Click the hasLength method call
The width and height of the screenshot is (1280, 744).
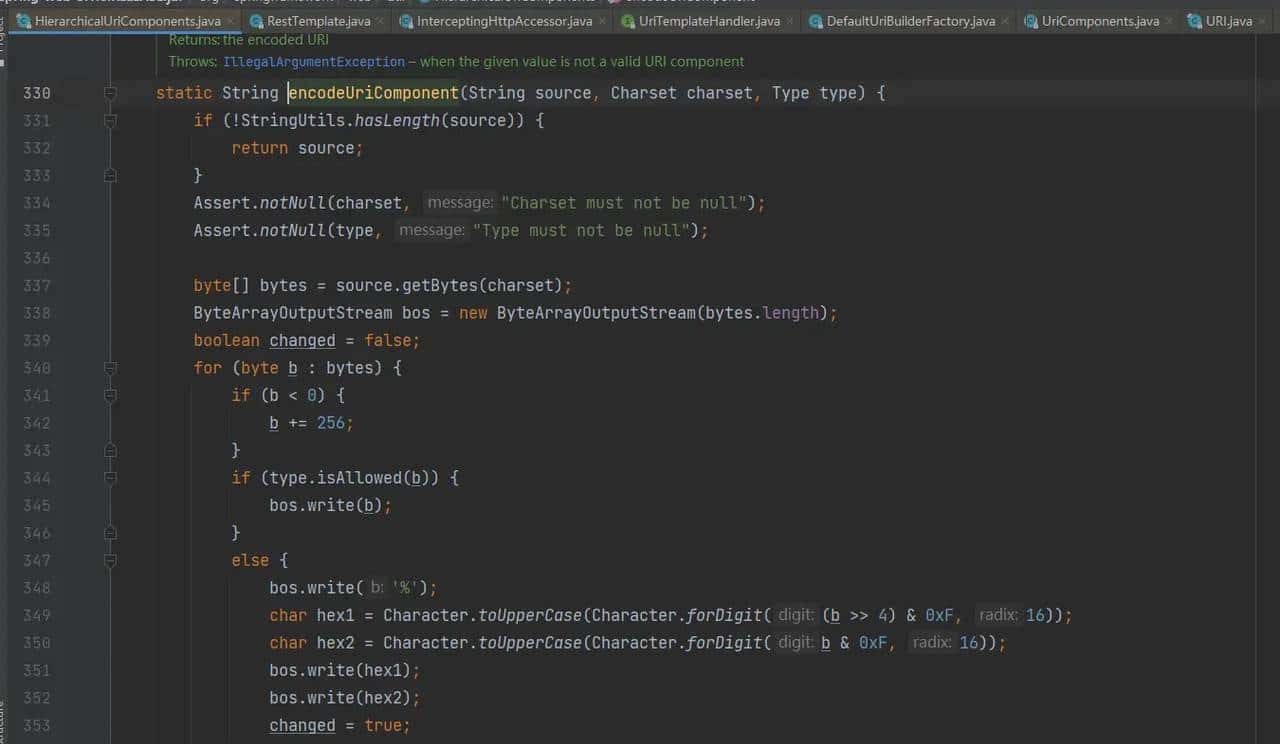397,120
